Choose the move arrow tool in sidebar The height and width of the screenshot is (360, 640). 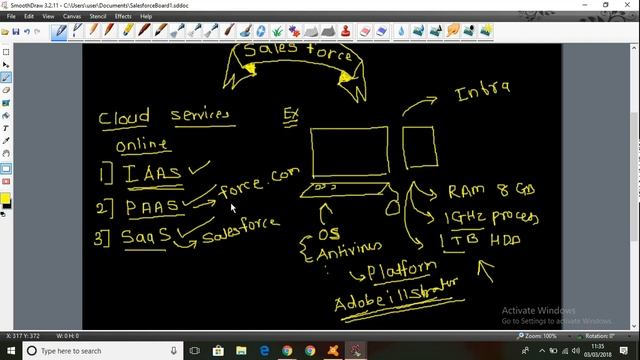pyautogui.click(x=6, y=64)
